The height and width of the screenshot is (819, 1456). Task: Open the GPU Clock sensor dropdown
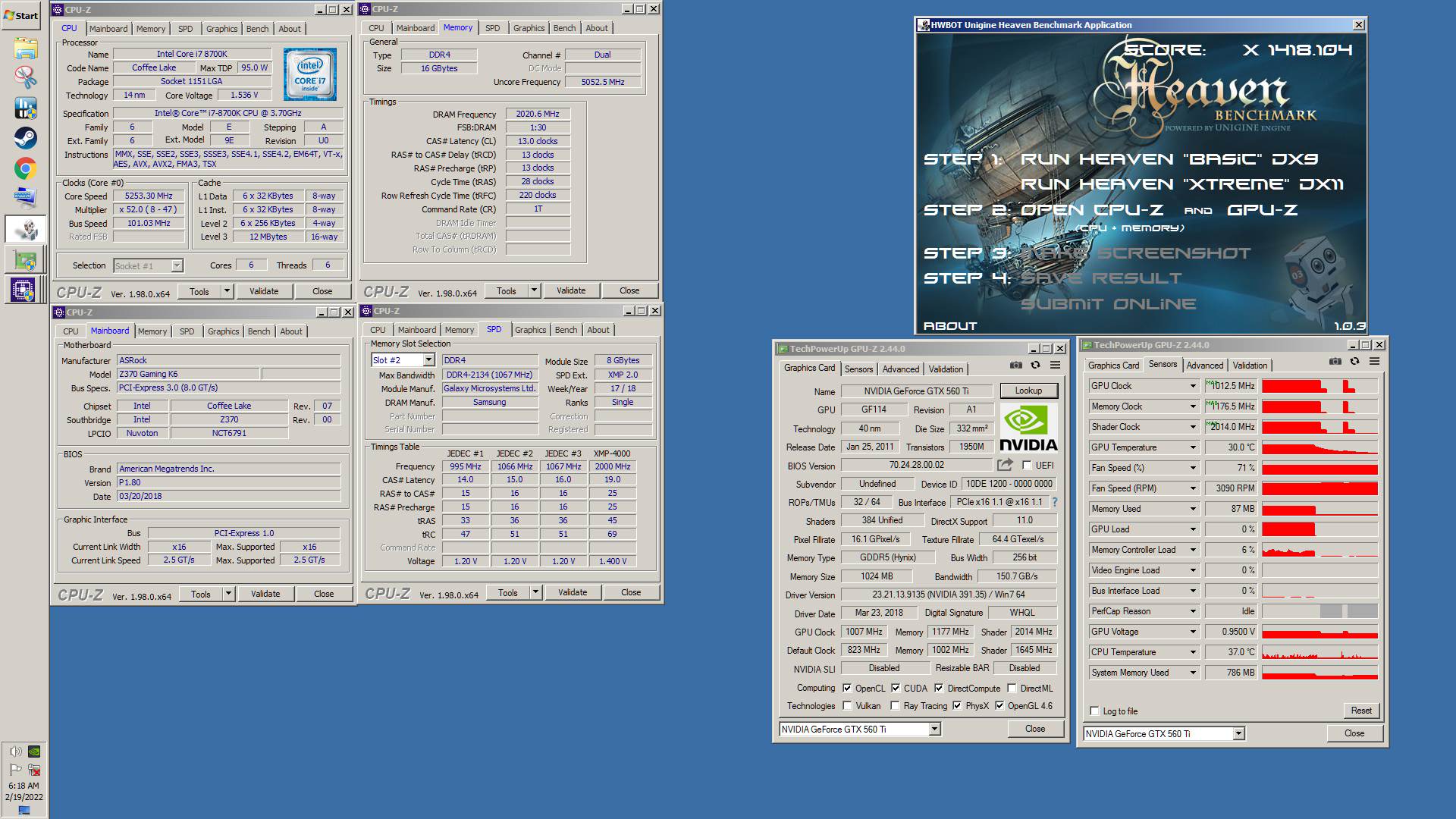(1192, 386)
